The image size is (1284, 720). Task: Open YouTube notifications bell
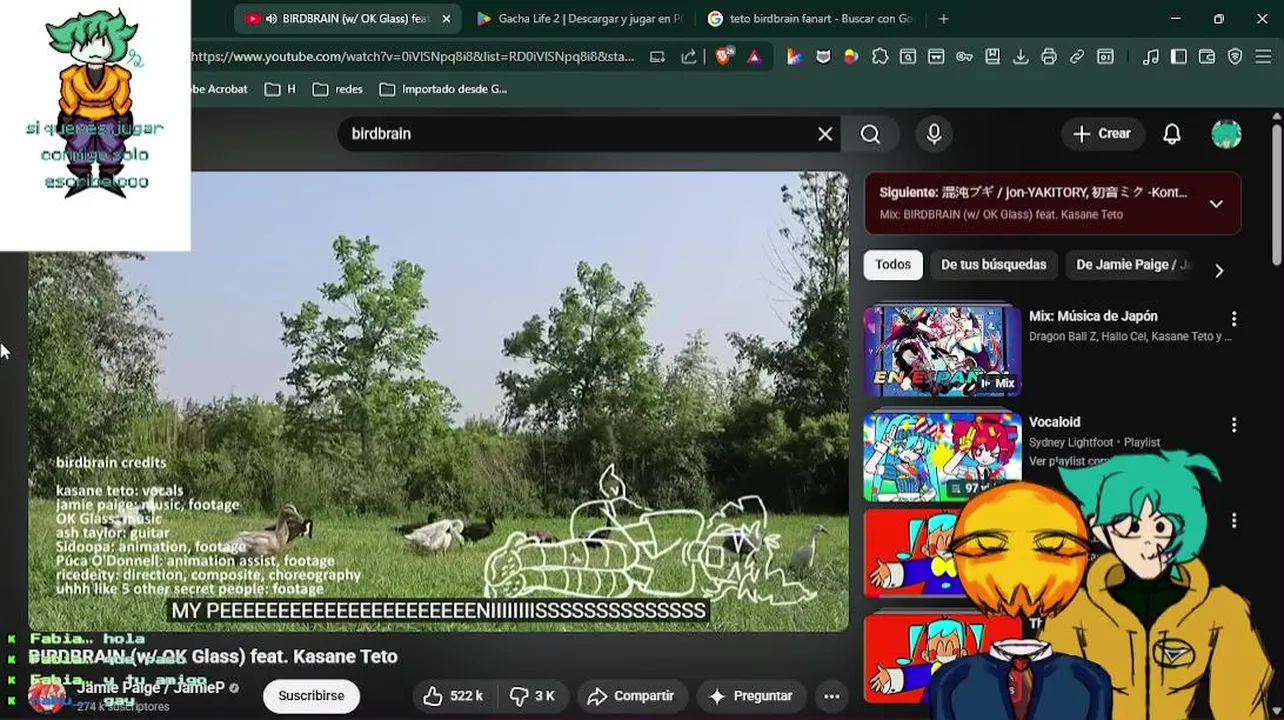click(x=1172, y=134)
